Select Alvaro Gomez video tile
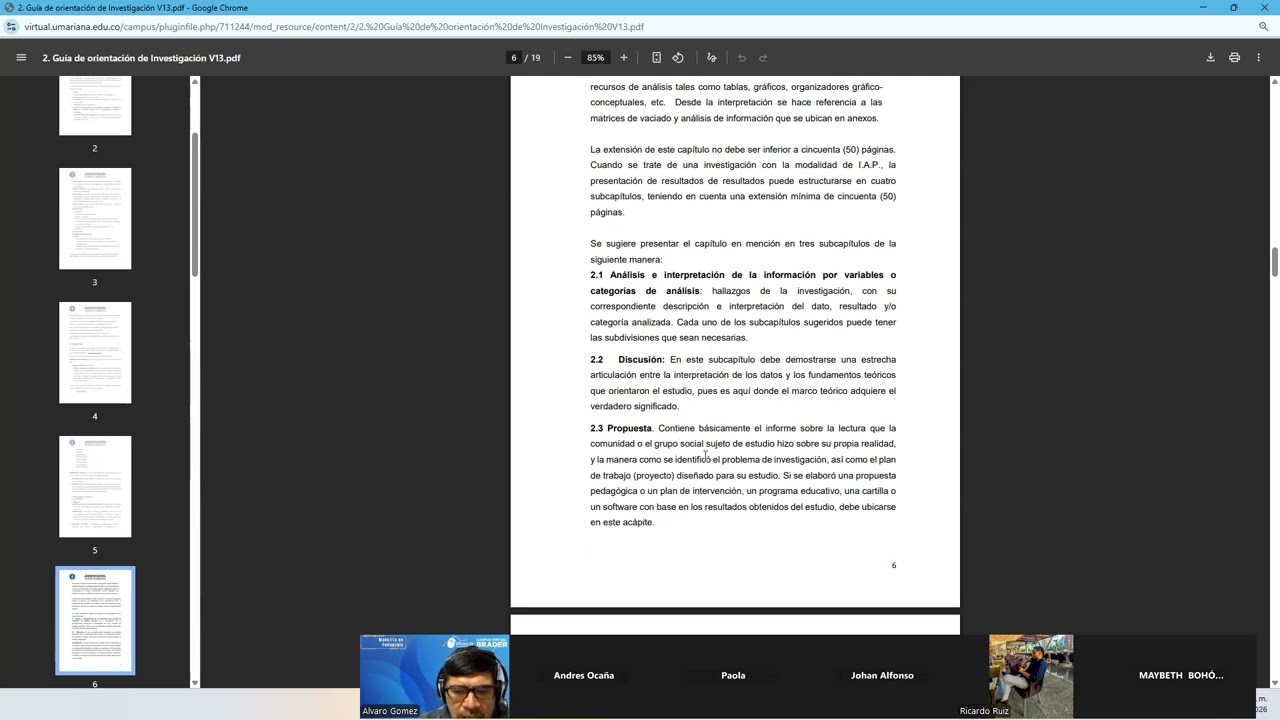This screenshot has width=1280, height=720. (435, 676)
